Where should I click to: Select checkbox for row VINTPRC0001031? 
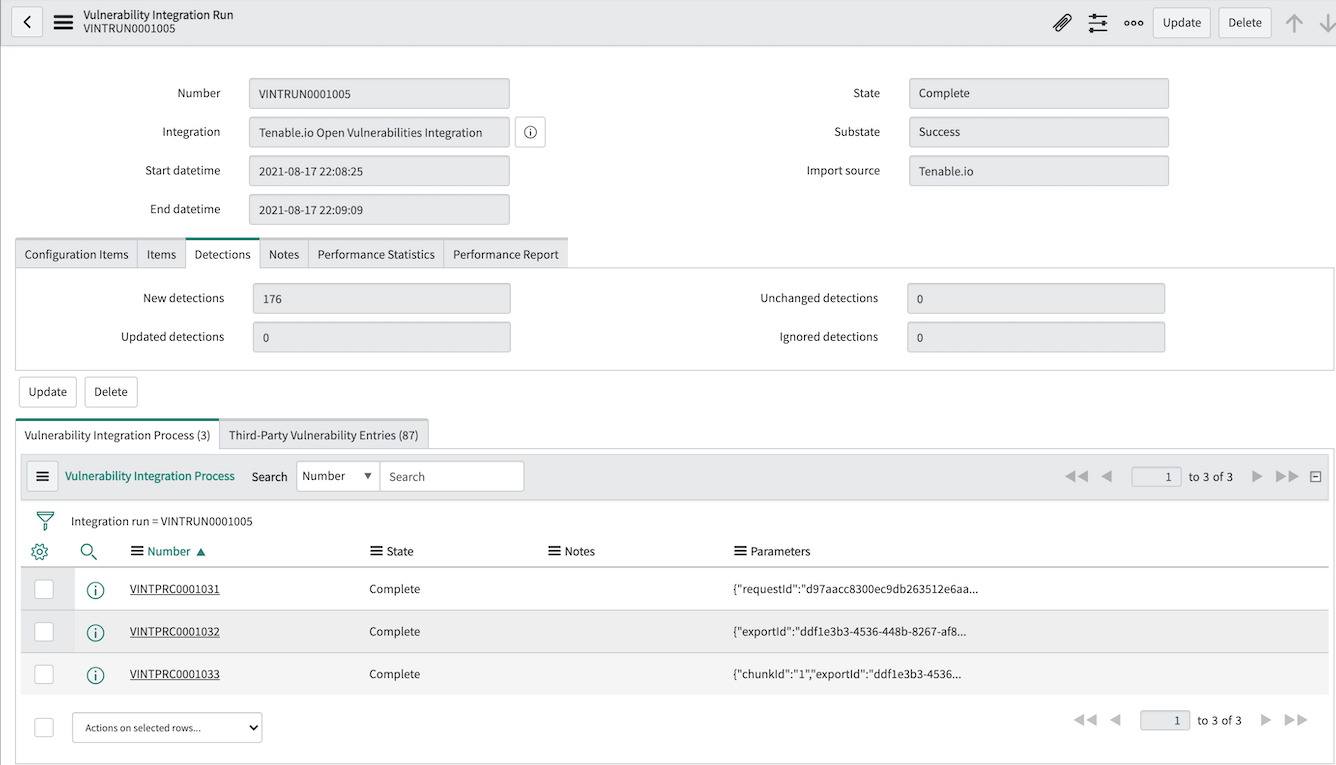(x=44, y=589)
